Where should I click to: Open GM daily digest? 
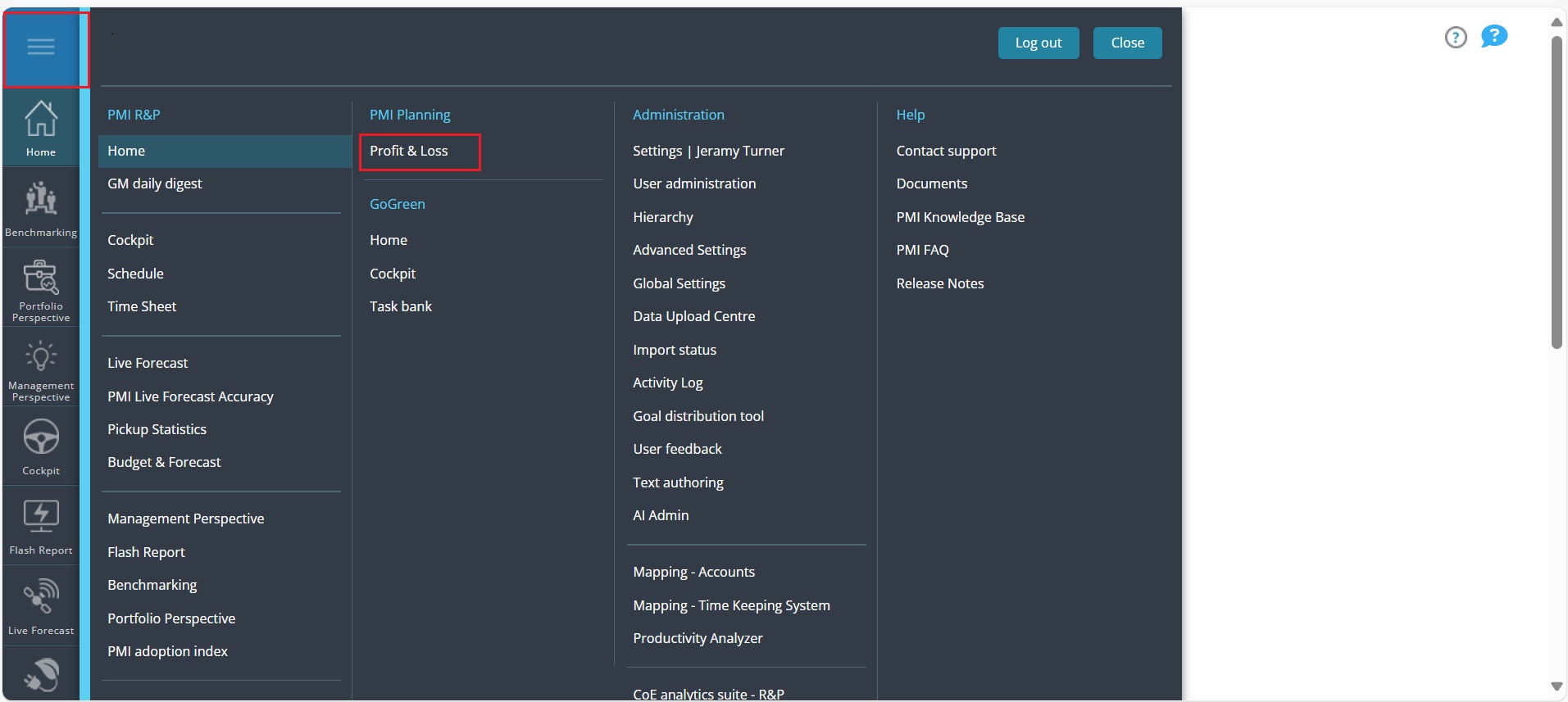[154, 183]
